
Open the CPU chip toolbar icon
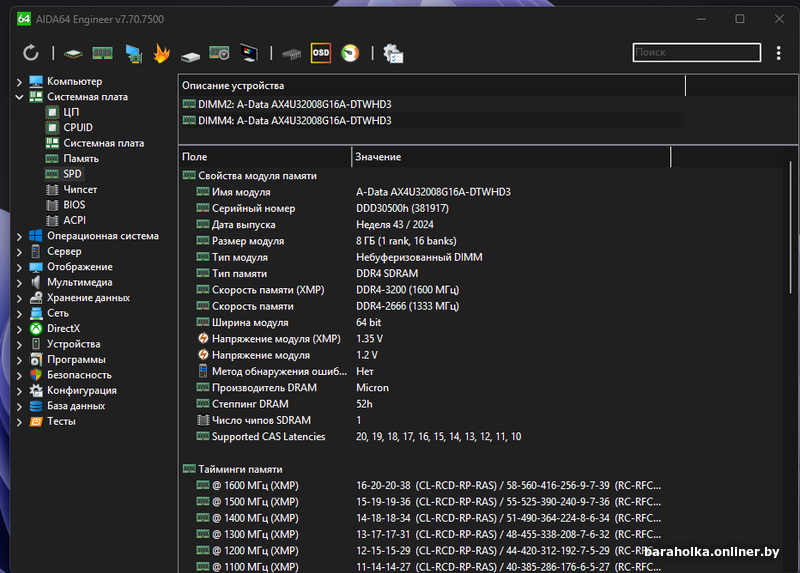[x=73, y=53]
